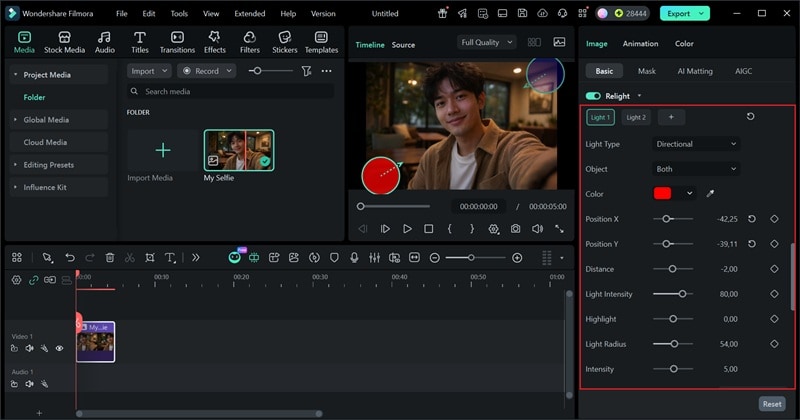Add keyframe for Light Intensity

774,294
